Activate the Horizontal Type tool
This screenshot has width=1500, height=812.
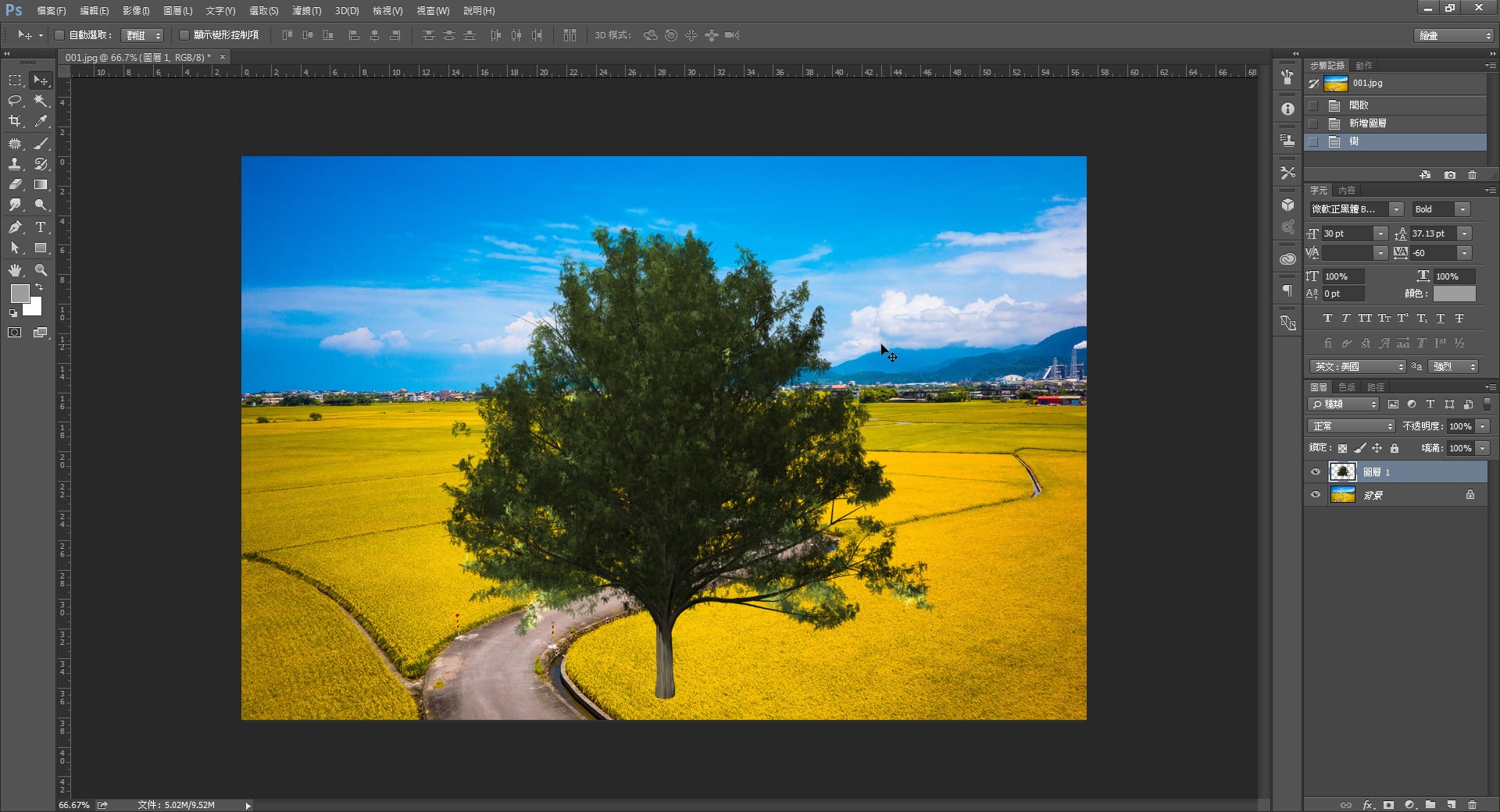(41, 227)
